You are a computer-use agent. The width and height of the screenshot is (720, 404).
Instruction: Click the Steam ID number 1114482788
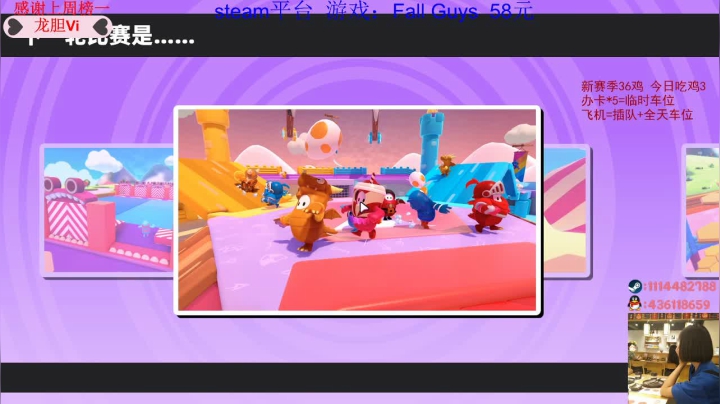(680, 287)
